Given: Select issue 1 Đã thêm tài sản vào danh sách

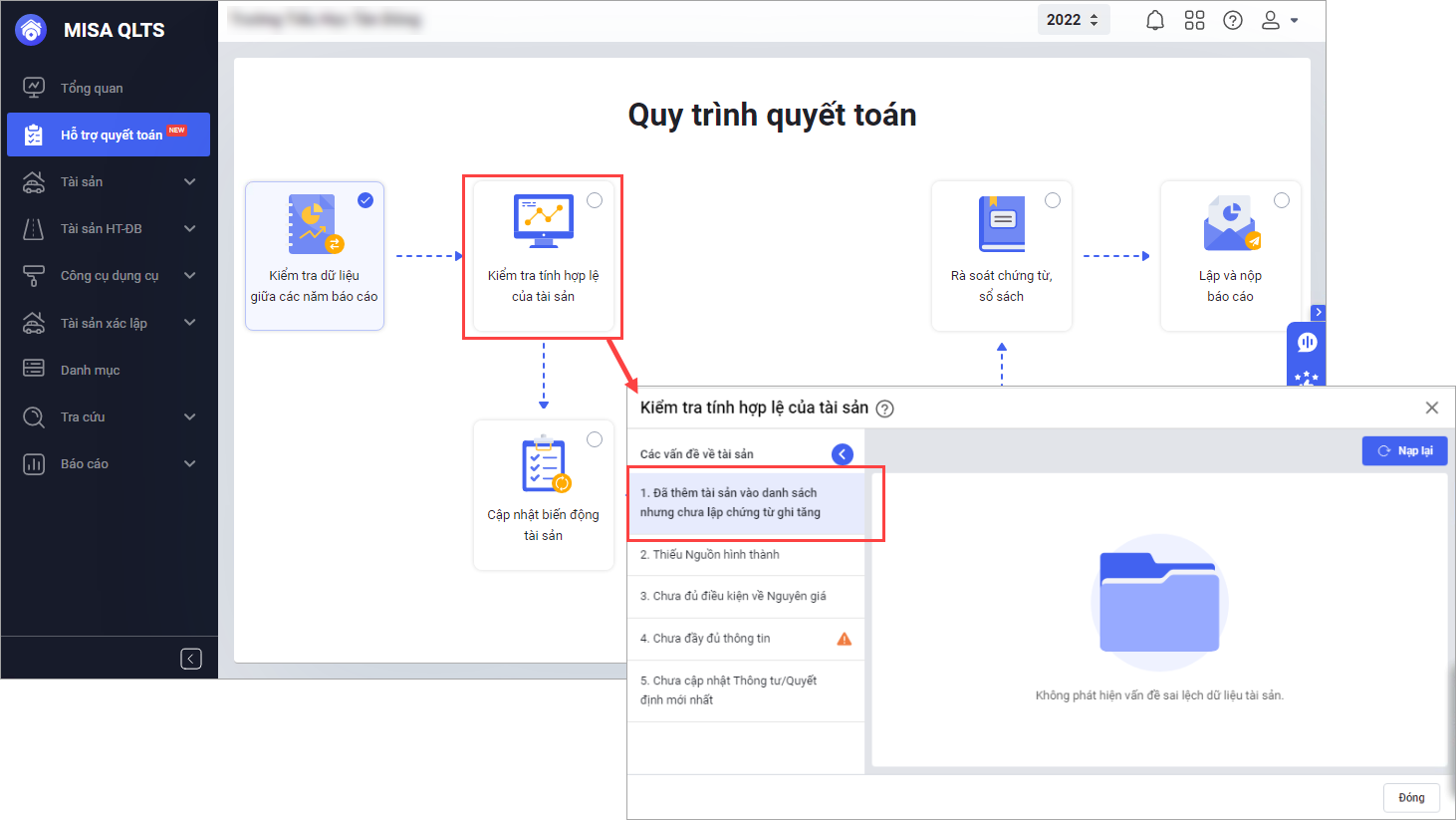Looking at the screenshot, I should coord(746,503).
